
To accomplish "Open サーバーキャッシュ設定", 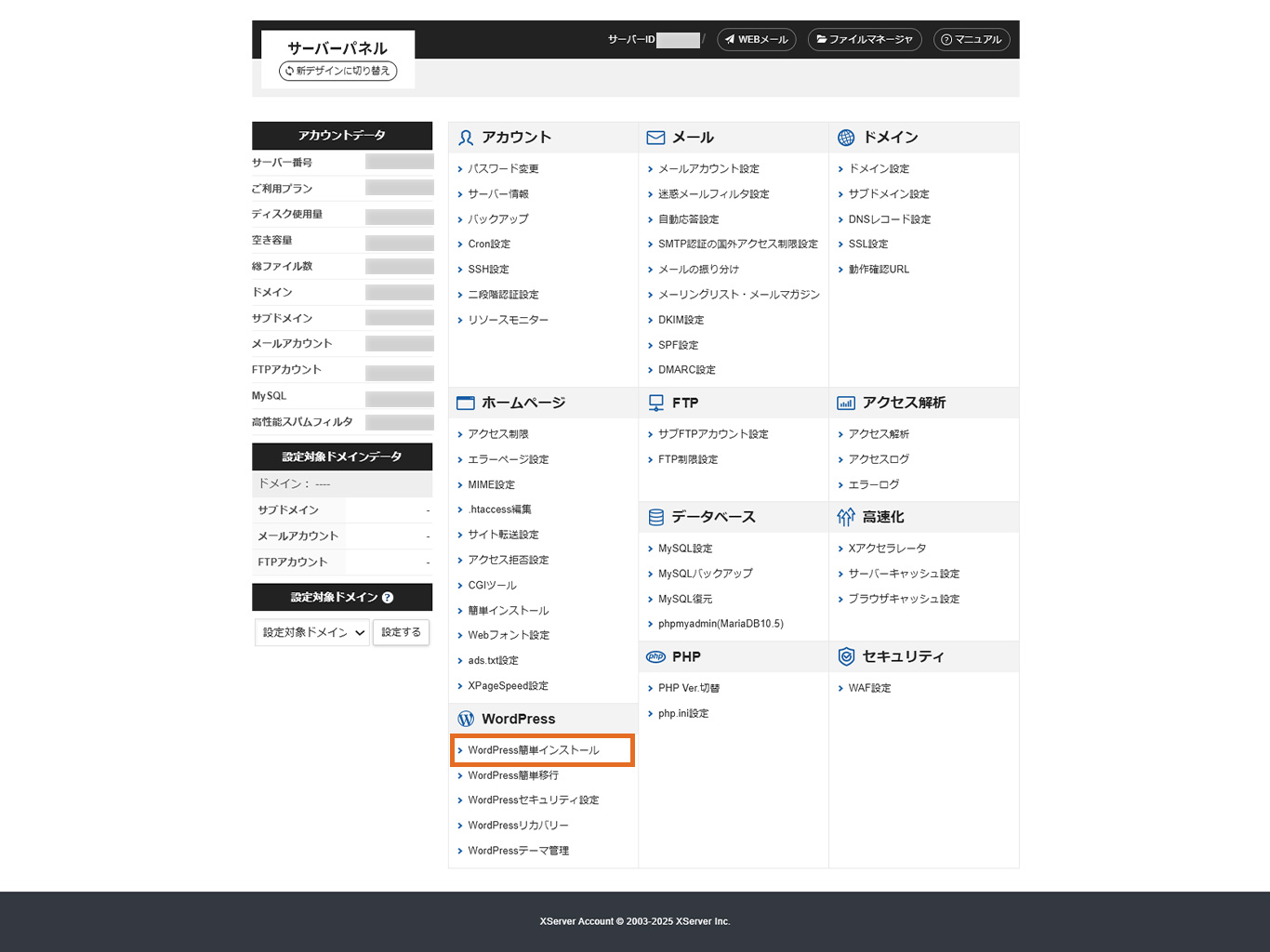I will [904, 574].
